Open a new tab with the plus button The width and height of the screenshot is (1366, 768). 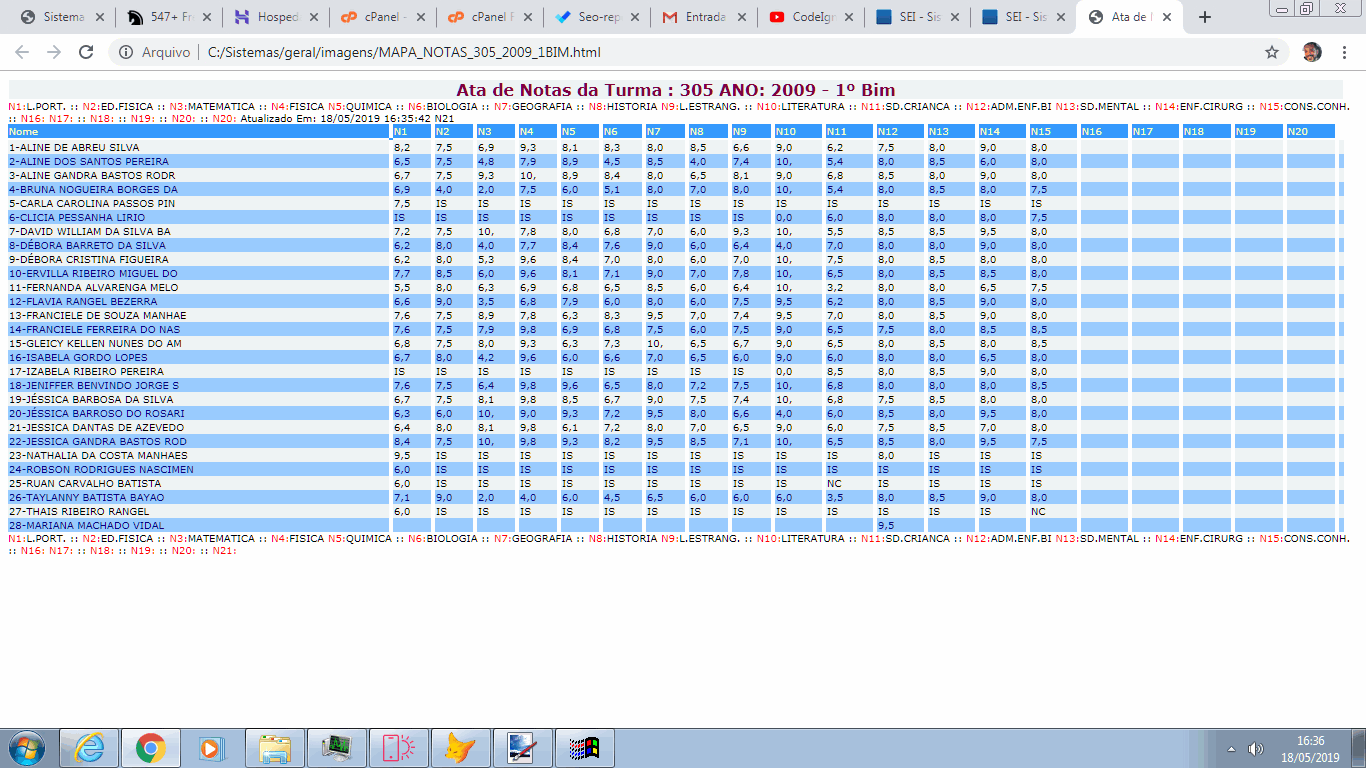click(x=1205, y=17)
